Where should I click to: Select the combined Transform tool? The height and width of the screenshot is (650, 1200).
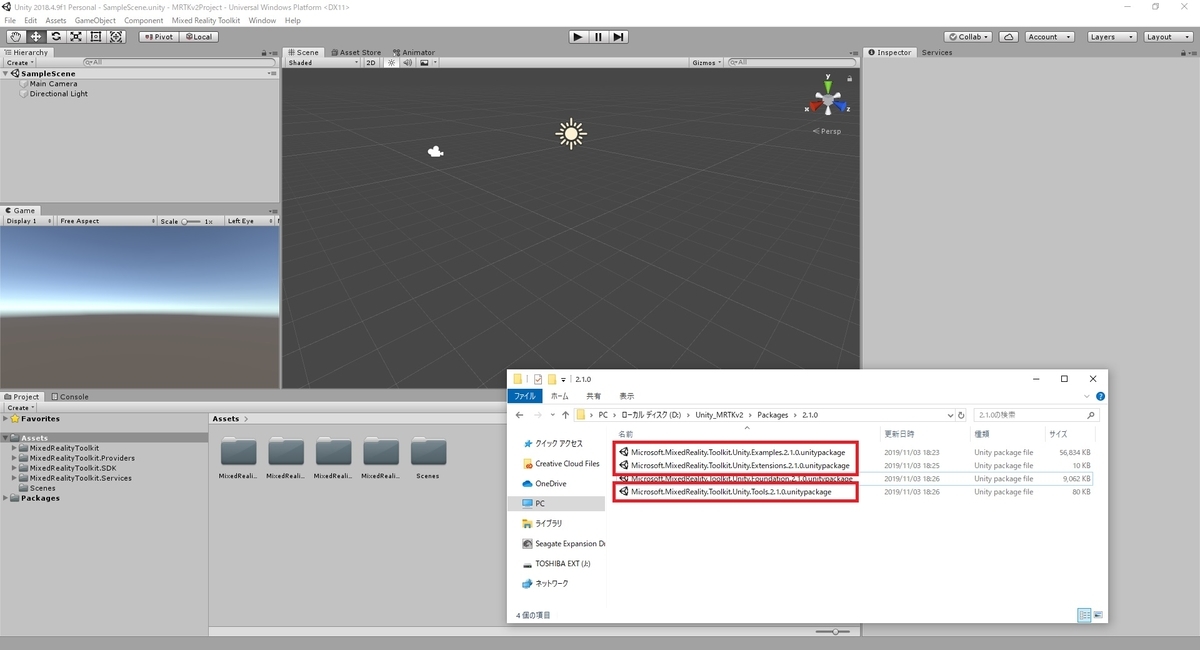coord(116,37)
